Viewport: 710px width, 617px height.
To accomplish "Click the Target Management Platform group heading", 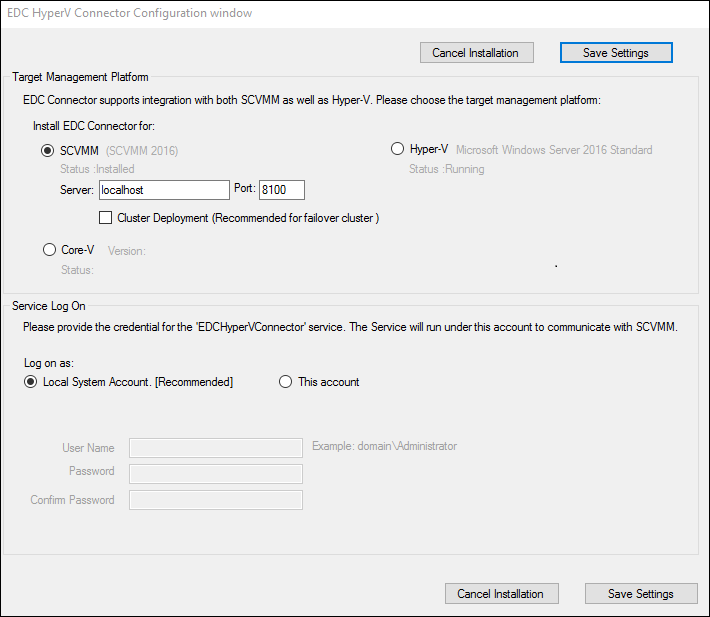I will click(80, 77).
